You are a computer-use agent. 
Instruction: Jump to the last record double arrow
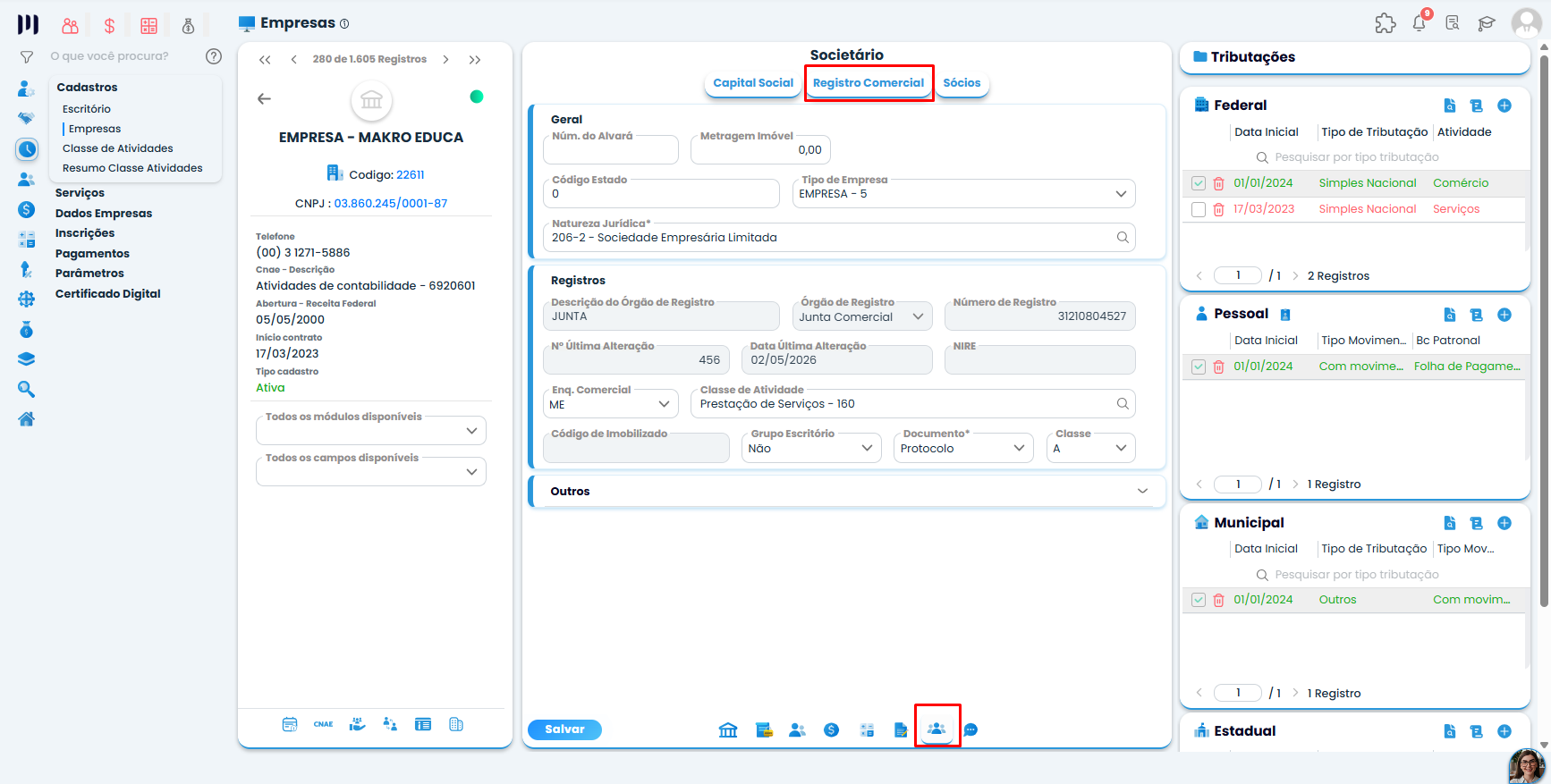(475, 60)
